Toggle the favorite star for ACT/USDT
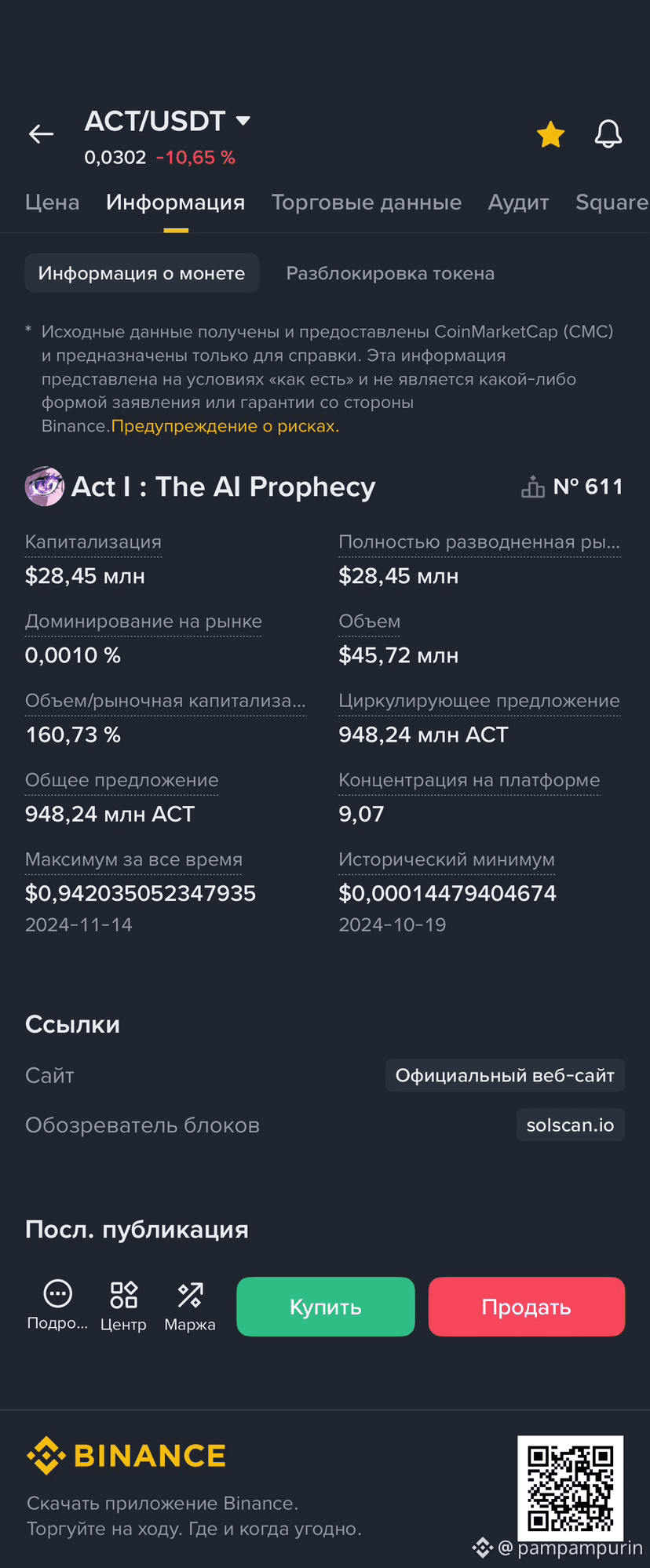 pyautogui.click(x=550, y=135)
